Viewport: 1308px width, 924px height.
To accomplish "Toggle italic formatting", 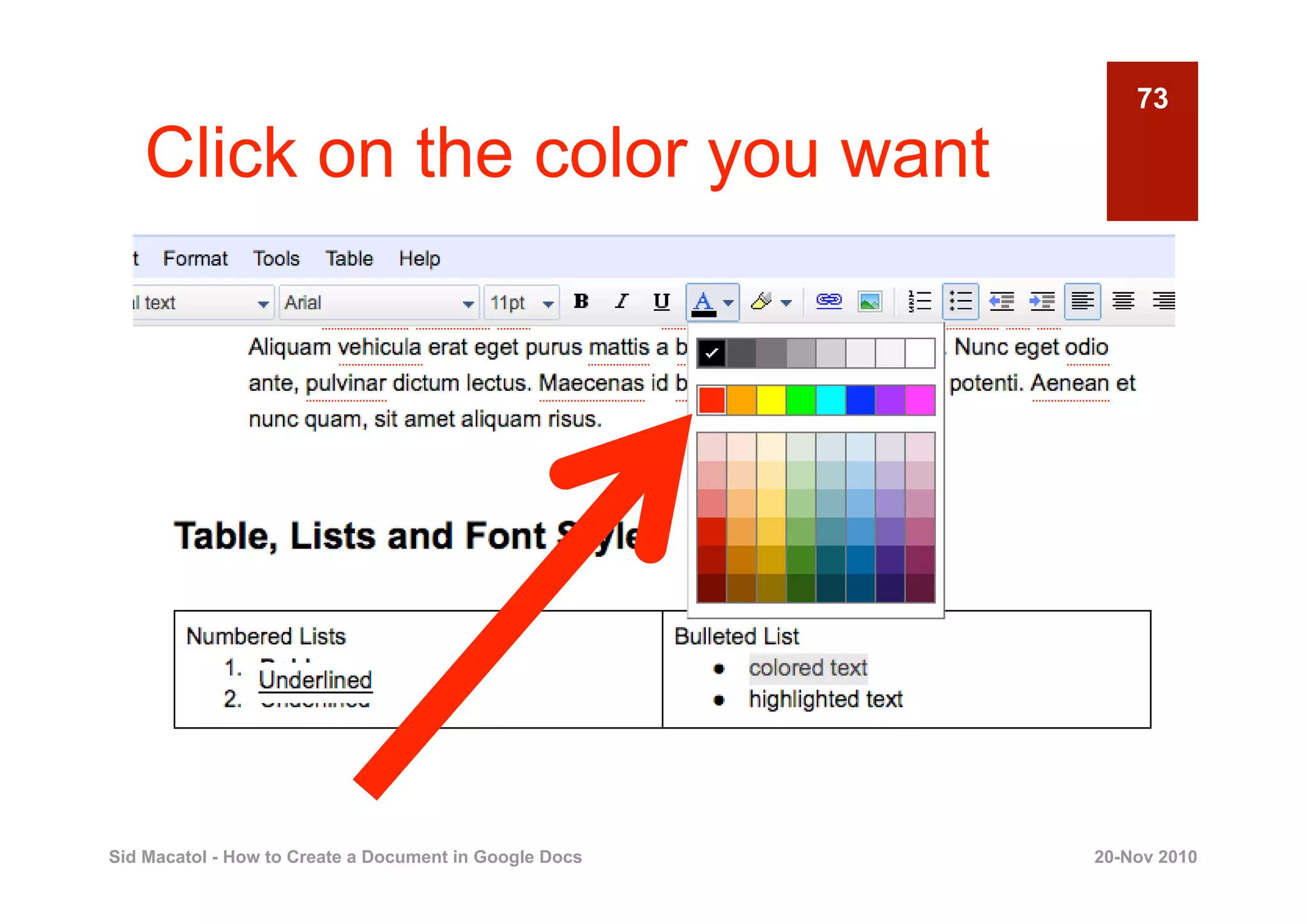I will pos(621,301).
